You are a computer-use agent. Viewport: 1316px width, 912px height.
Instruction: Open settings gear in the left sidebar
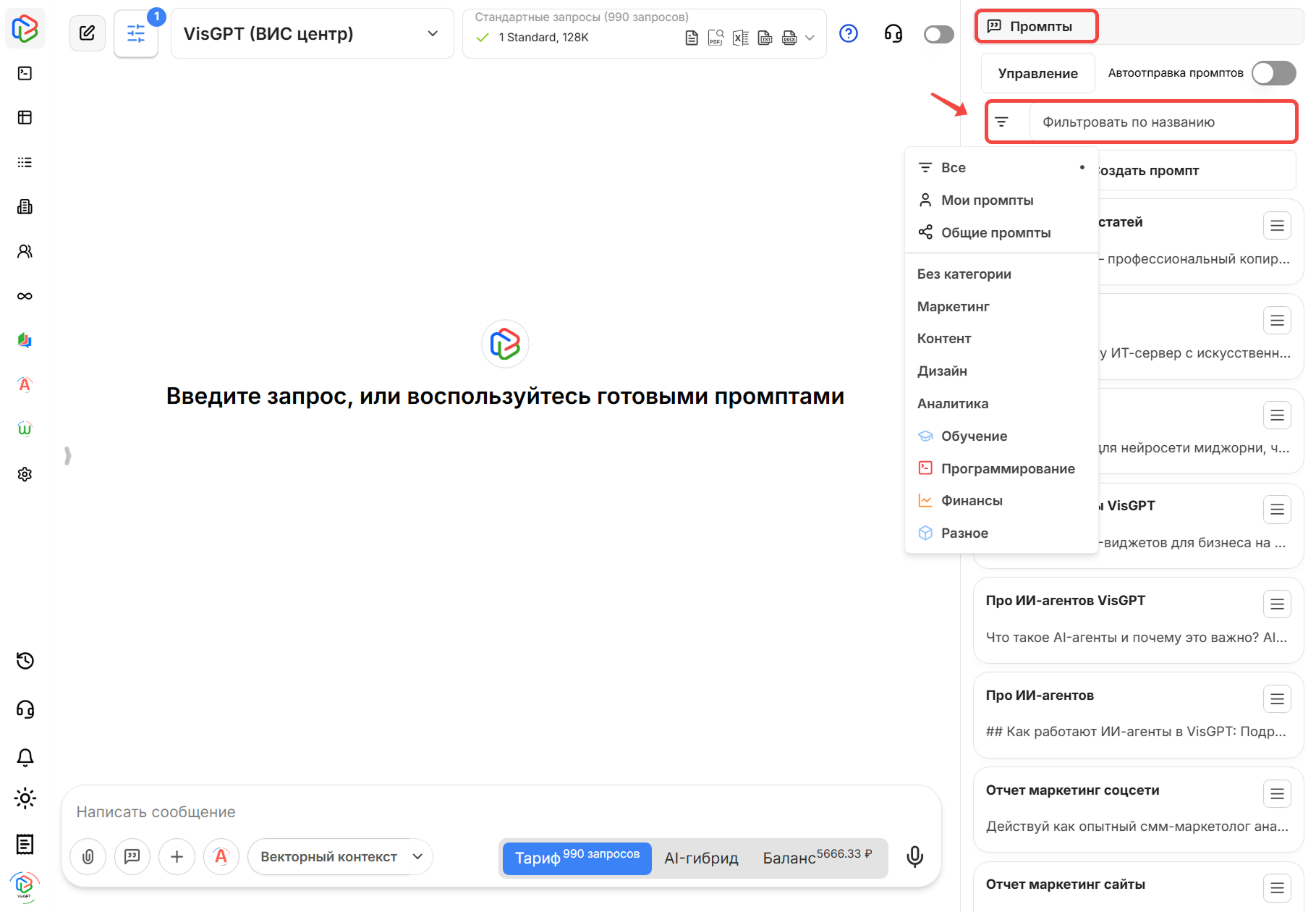pos(25,473)
